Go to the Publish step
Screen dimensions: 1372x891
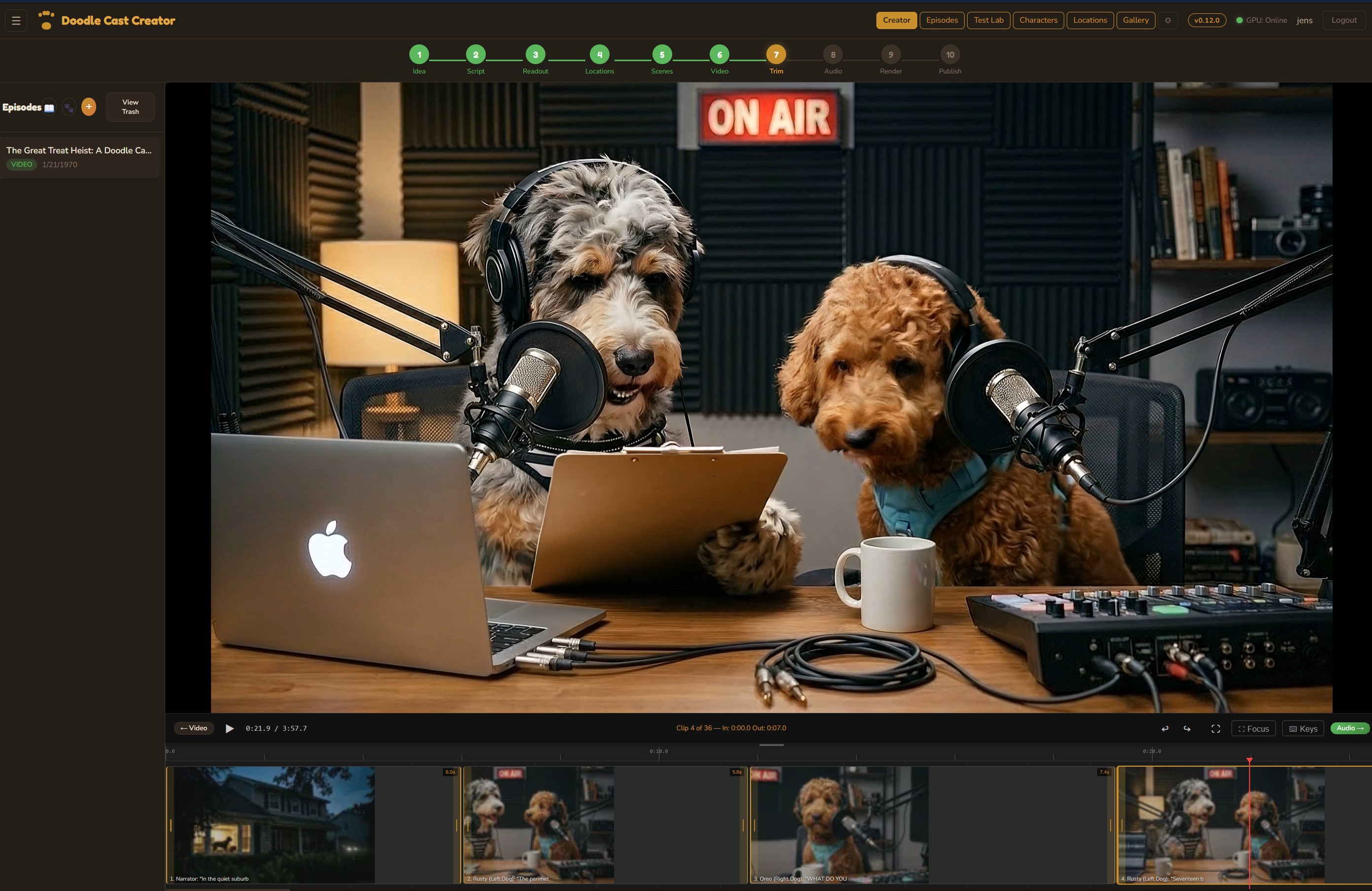point(949,55)
